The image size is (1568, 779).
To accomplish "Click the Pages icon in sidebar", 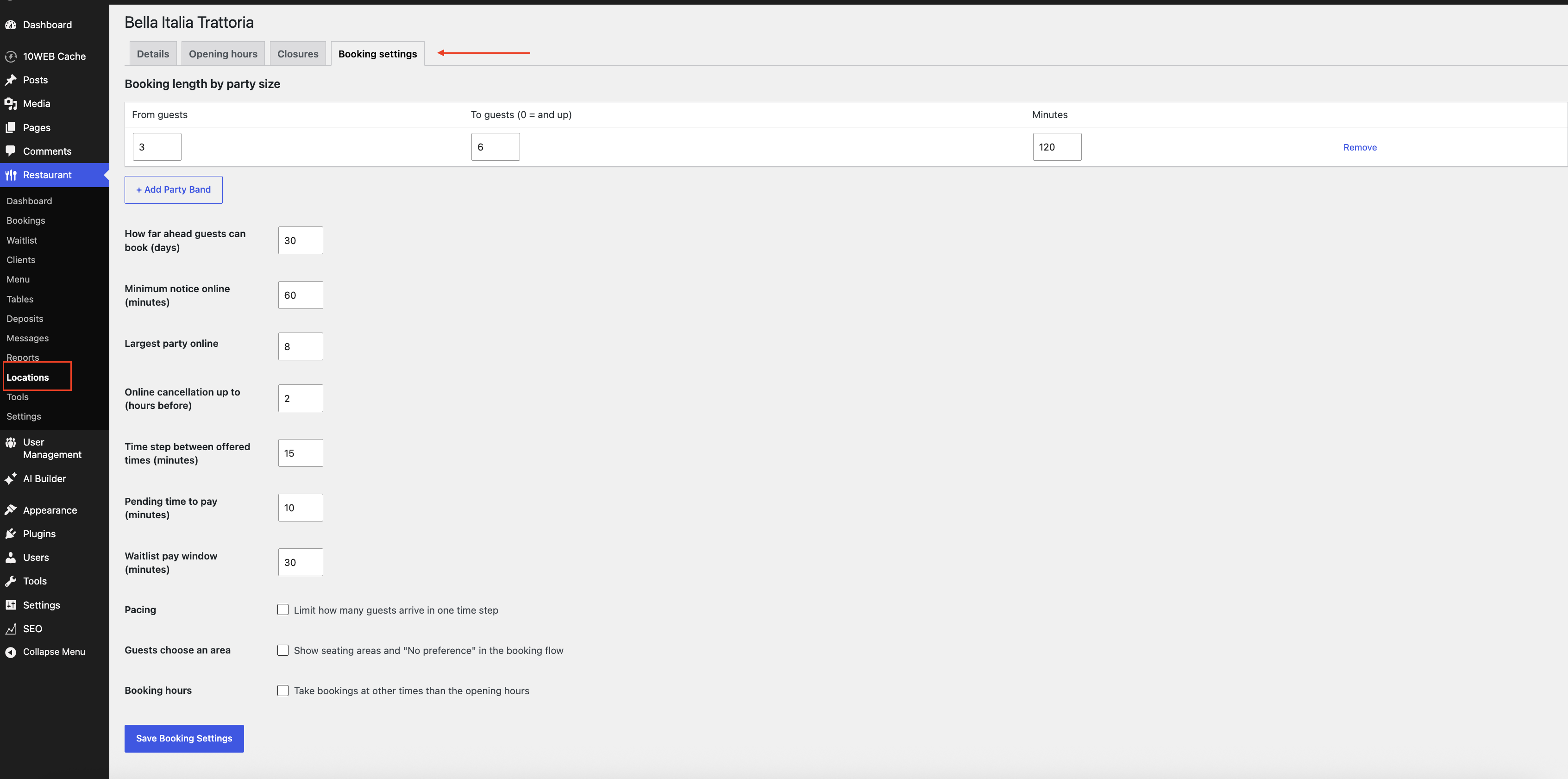I will pos(10,128).
